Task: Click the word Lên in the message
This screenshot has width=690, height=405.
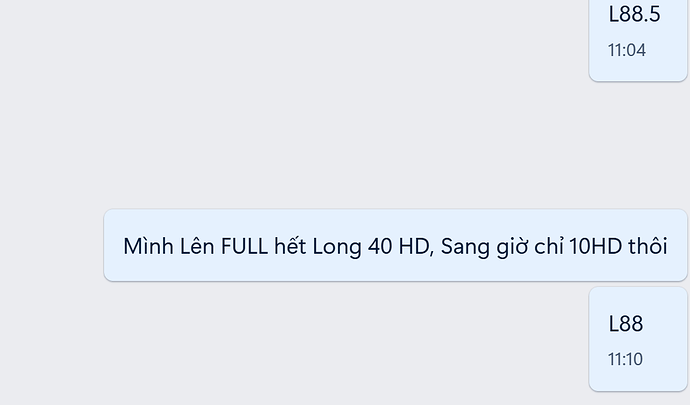Action: (x=197, y=246)
